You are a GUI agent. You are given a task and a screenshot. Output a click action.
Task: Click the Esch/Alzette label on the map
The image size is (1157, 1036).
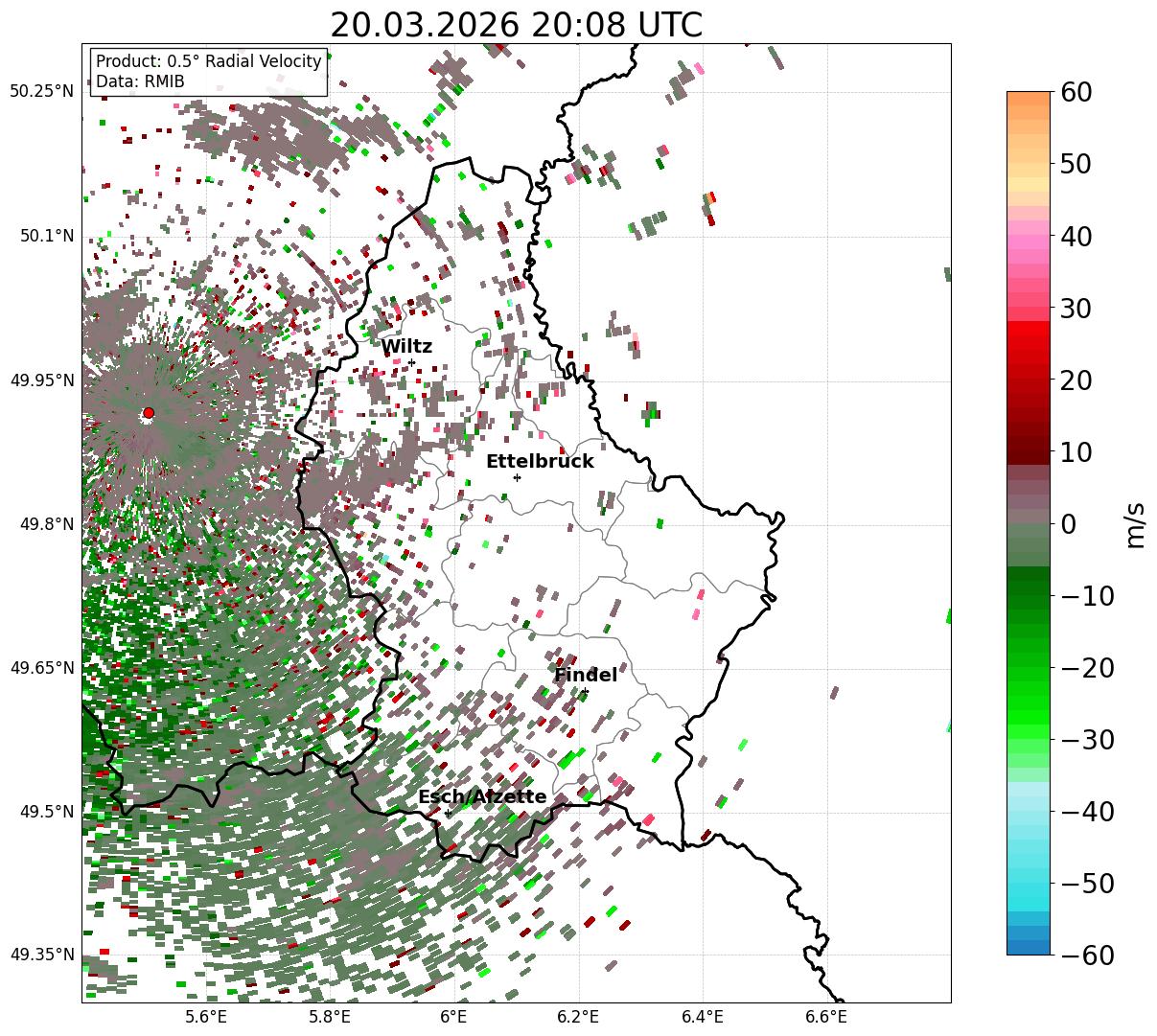click(x=482, y=797)
